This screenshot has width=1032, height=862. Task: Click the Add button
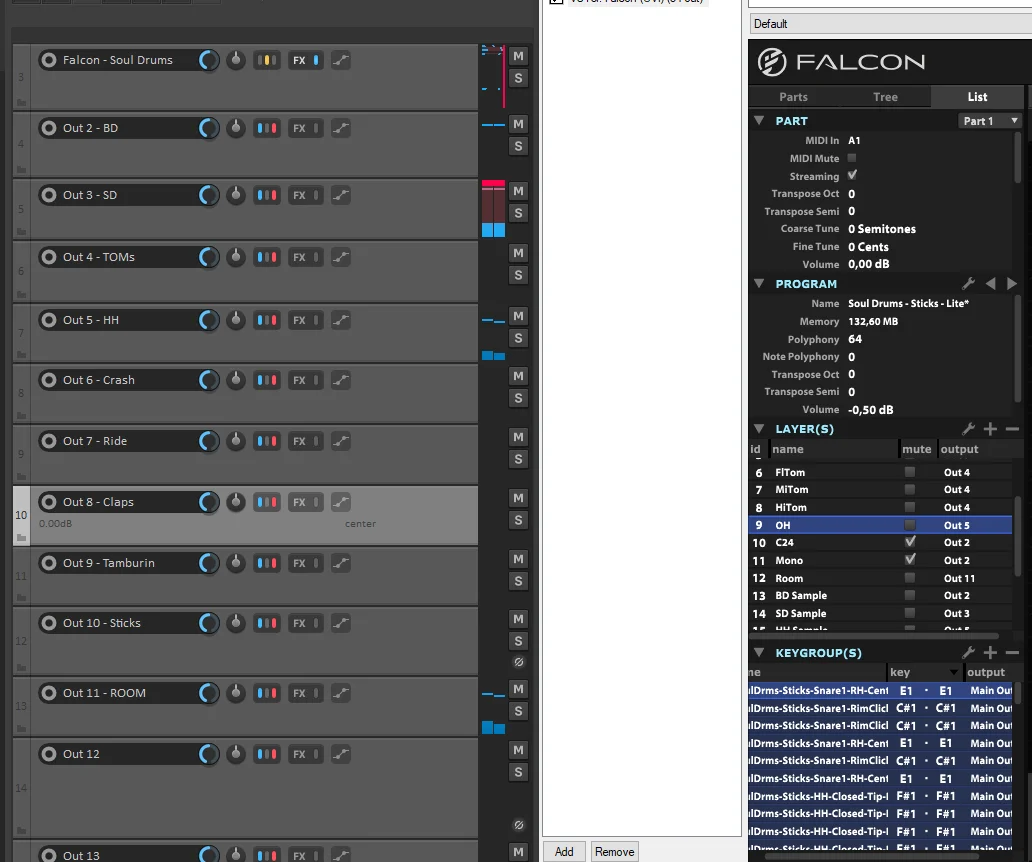pyautogui.click(x=564, y=851)
